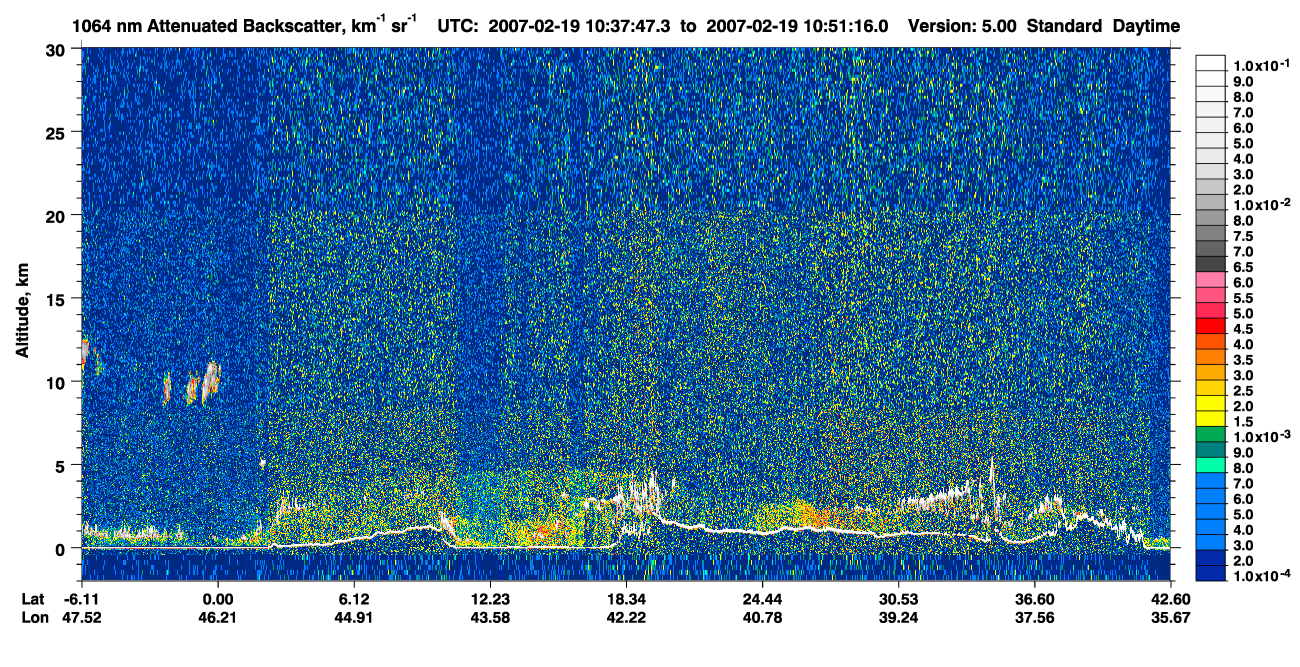Select the end time 2007-02-19 10:51:16.0
Viewport: 1300px width, 667px height.
point(799,26)
